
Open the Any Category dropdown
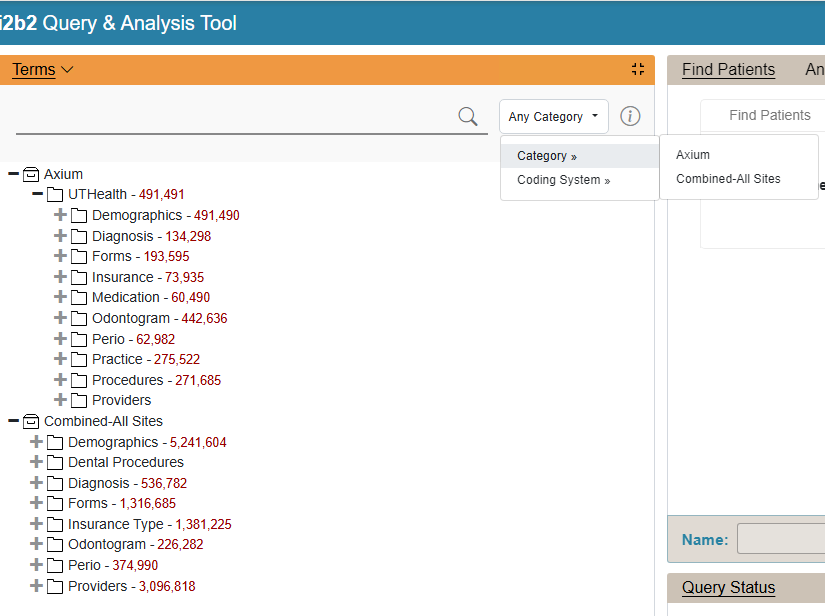[553, 116]
